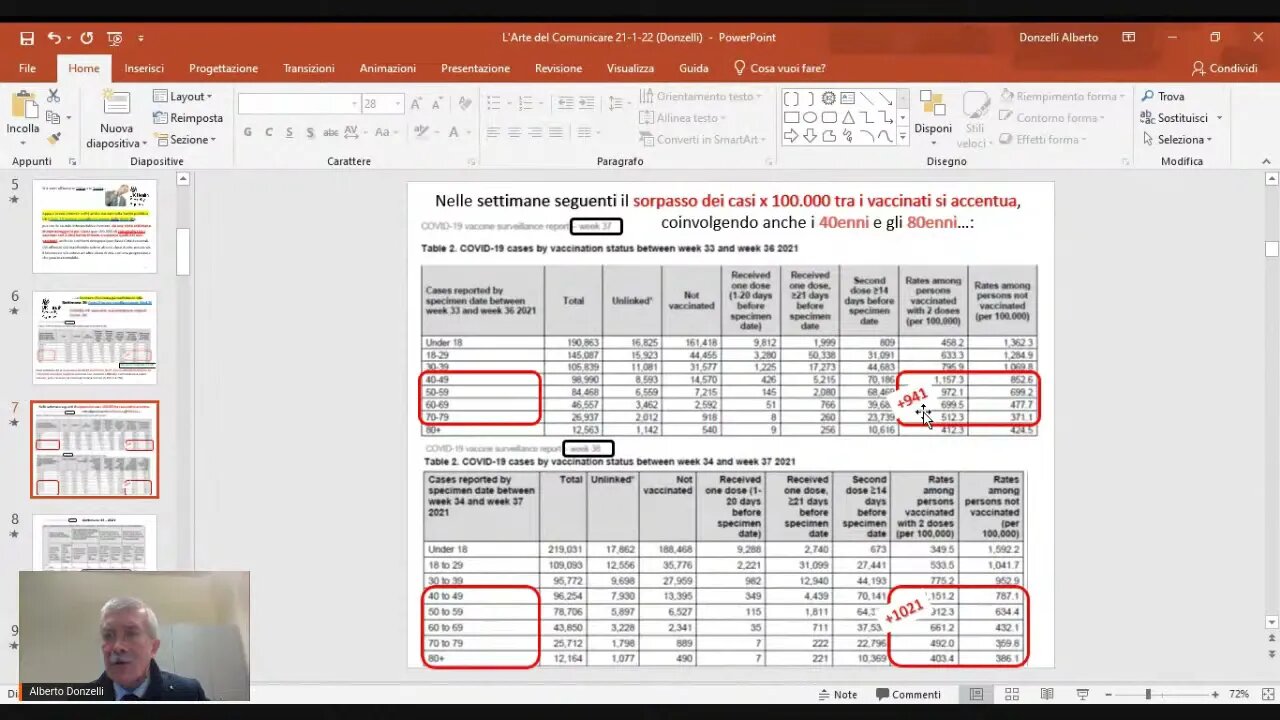Decrease list indent level
The height and width of the screenshot is (720, 1280).
(566, 103)
